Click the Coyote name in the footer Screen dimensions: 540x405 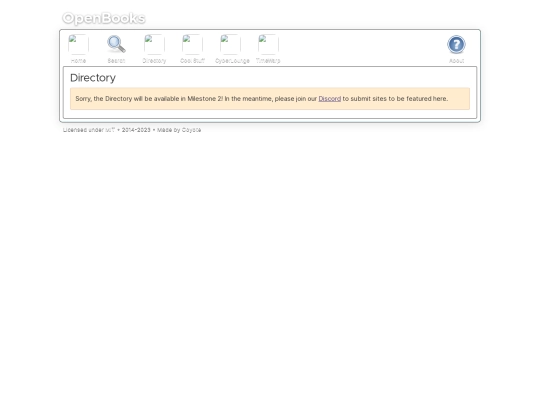[x=191, y=130]
